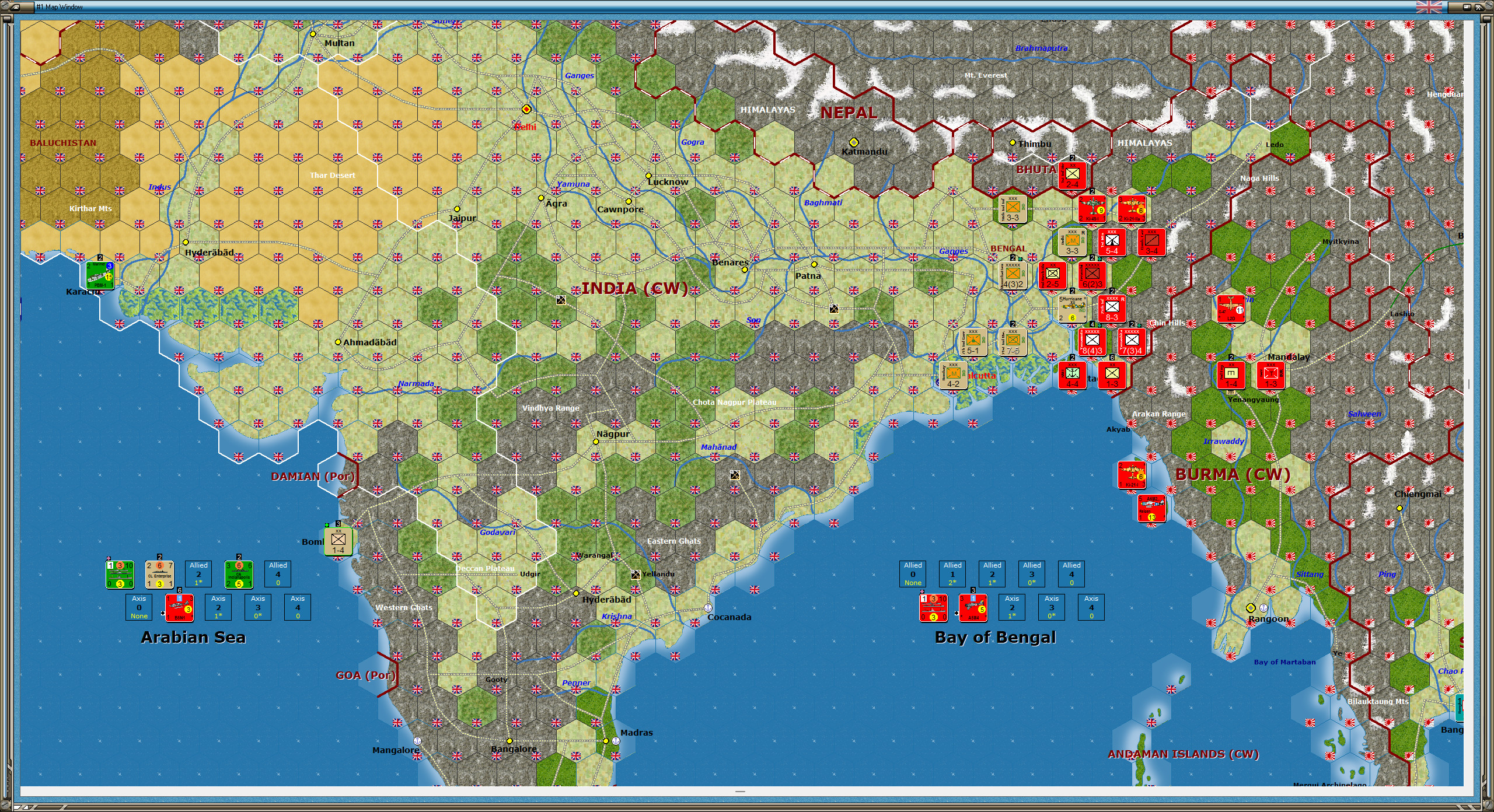Select the CA Indianapolis cruiser counter
The height and width of the screenshot is (812, 1494).
(239, 575)
